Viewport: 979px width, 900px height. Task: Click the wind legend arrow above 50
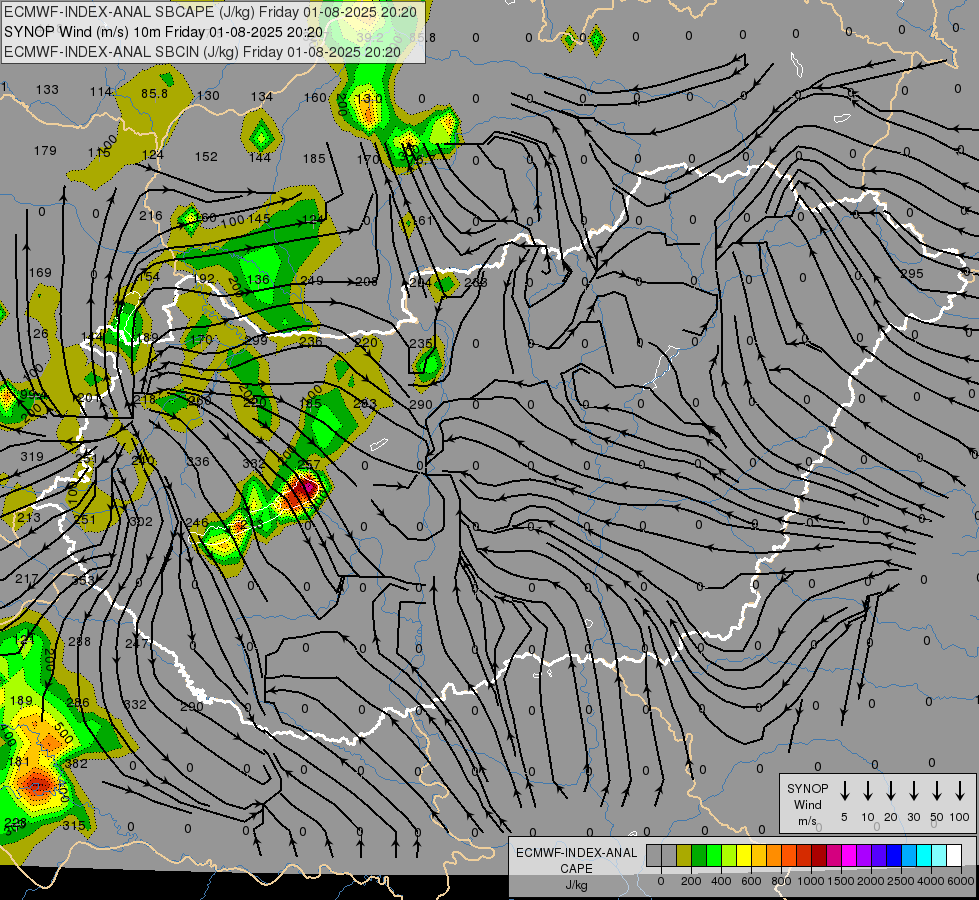937,791
